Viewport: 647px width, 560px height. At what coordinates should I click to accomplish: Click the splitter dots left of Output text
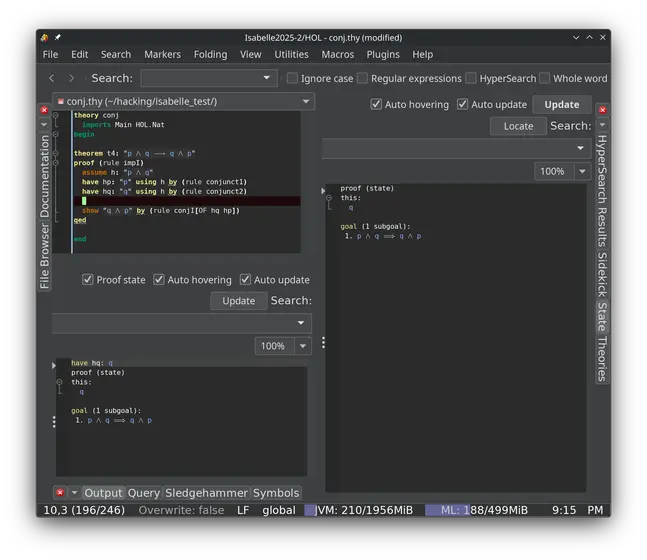point(54,421)
